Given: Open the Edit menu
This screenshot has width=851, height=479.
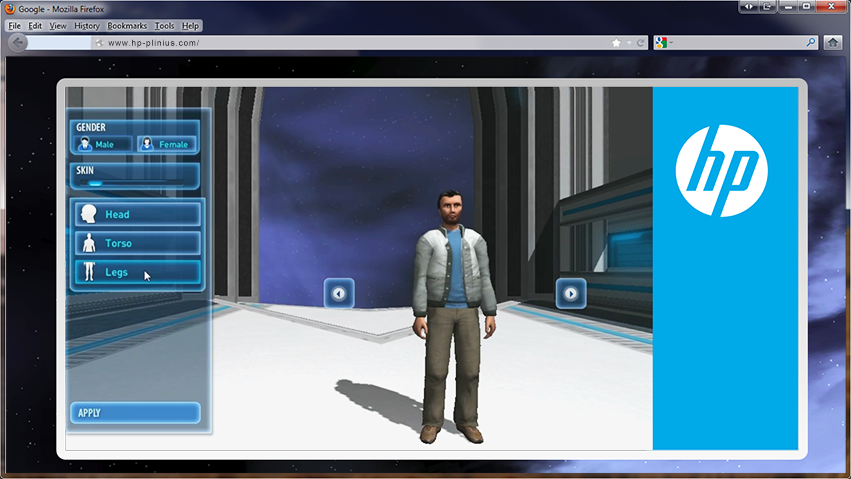Looking at the screenshot, I should (x=35, y=26).
